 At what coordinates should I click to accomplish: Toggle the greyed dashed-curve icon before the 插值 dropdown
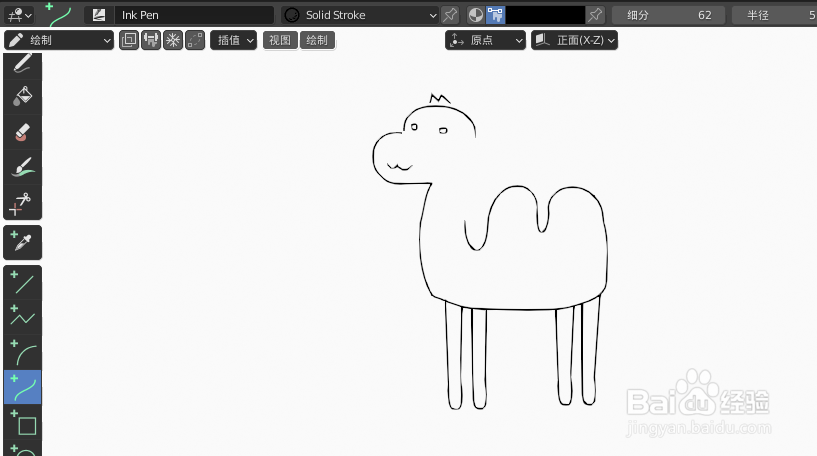coord(195,40)
